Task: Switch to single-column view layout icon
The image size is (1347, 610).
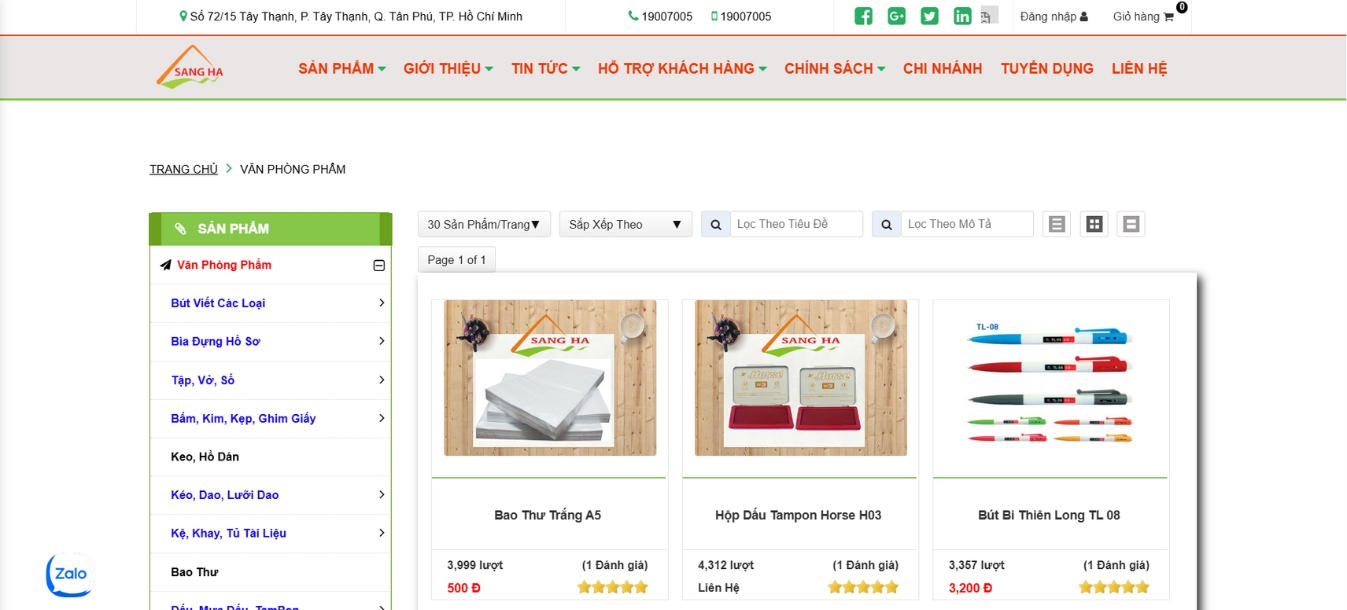Action: click(1131, 224)
